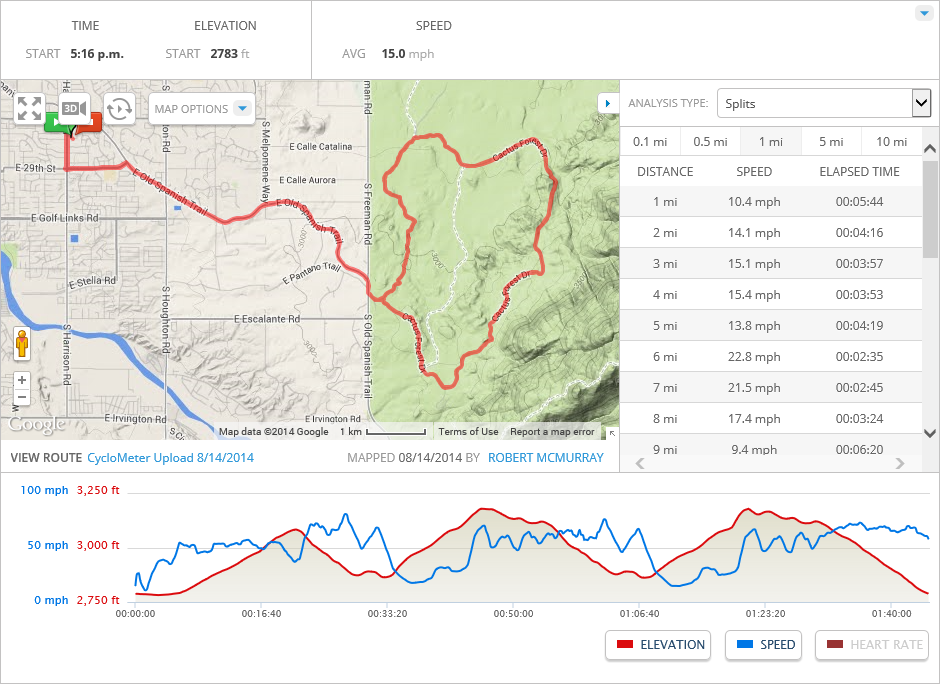This screenshot has width=940, height=684.
Task: Toggle the Elevation graph line
Action: tap(658, 645)
